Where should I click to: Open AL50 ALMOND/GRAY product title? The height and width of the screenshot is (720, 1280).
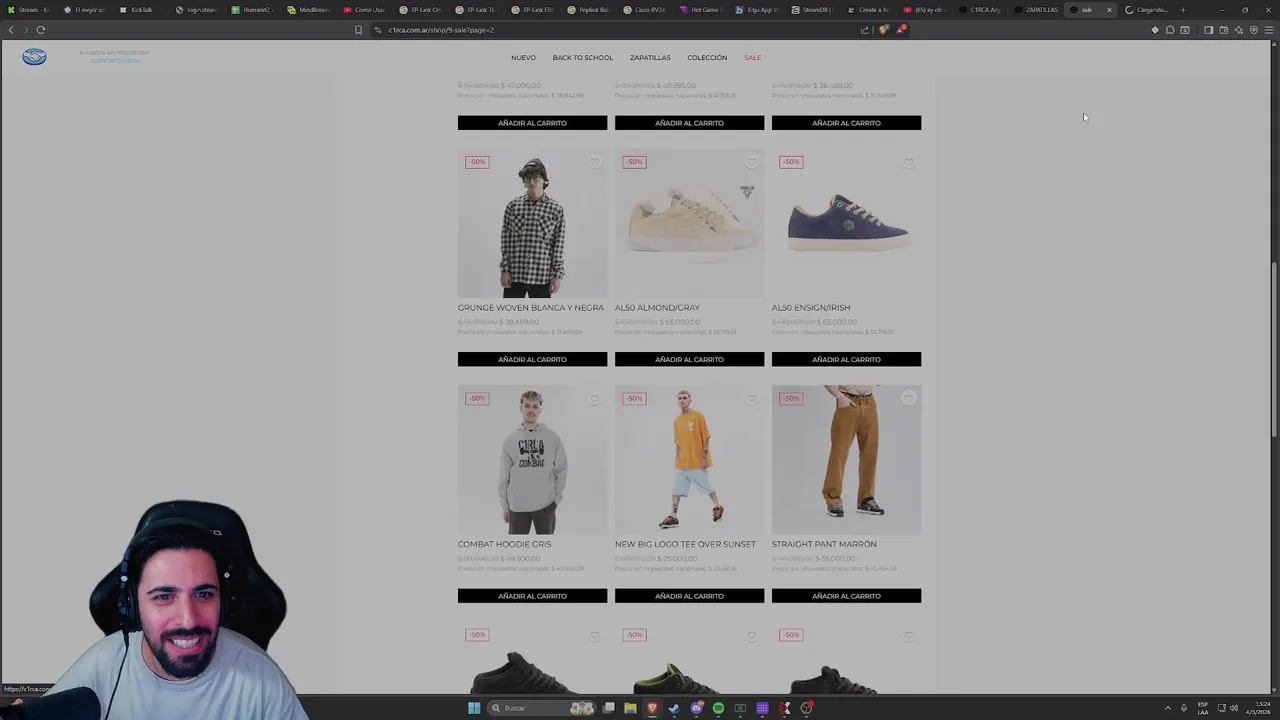coord(657,308)
